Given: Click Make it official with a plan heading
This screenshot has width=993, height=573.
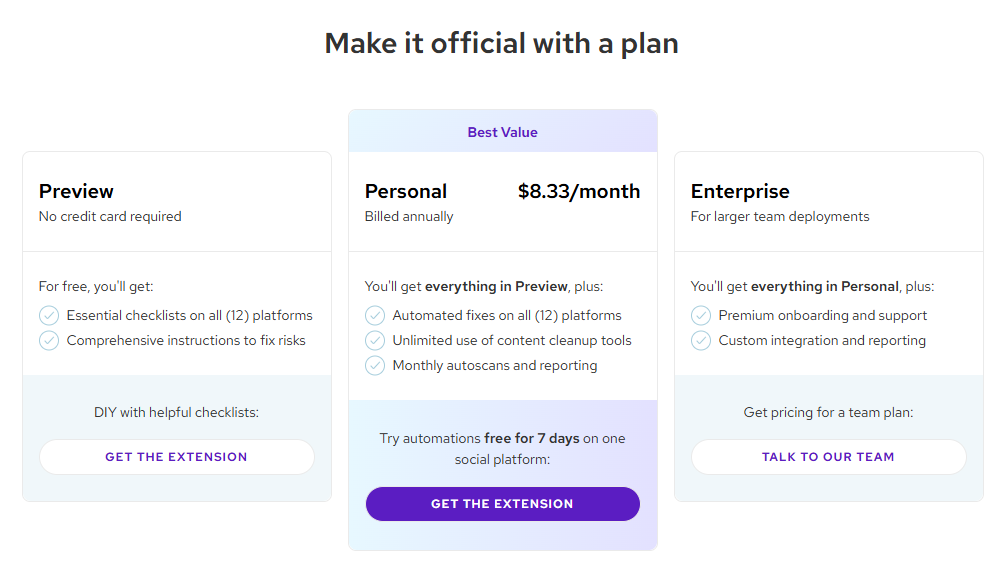Looking at the screenshot, I should pyautogui.click(x=501, y=44).
